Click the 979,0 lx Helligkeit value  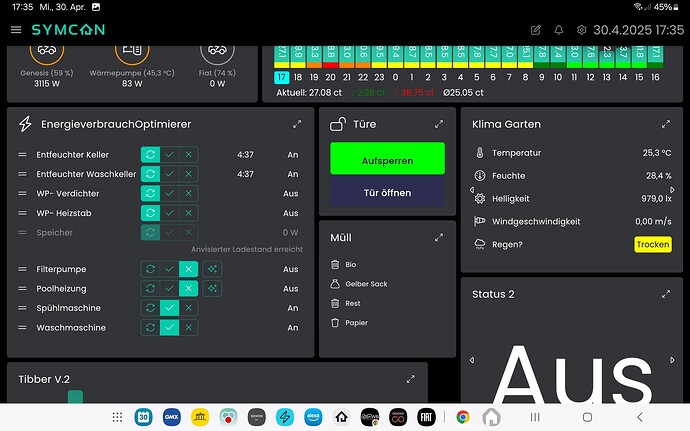click(x=656, y=199)
